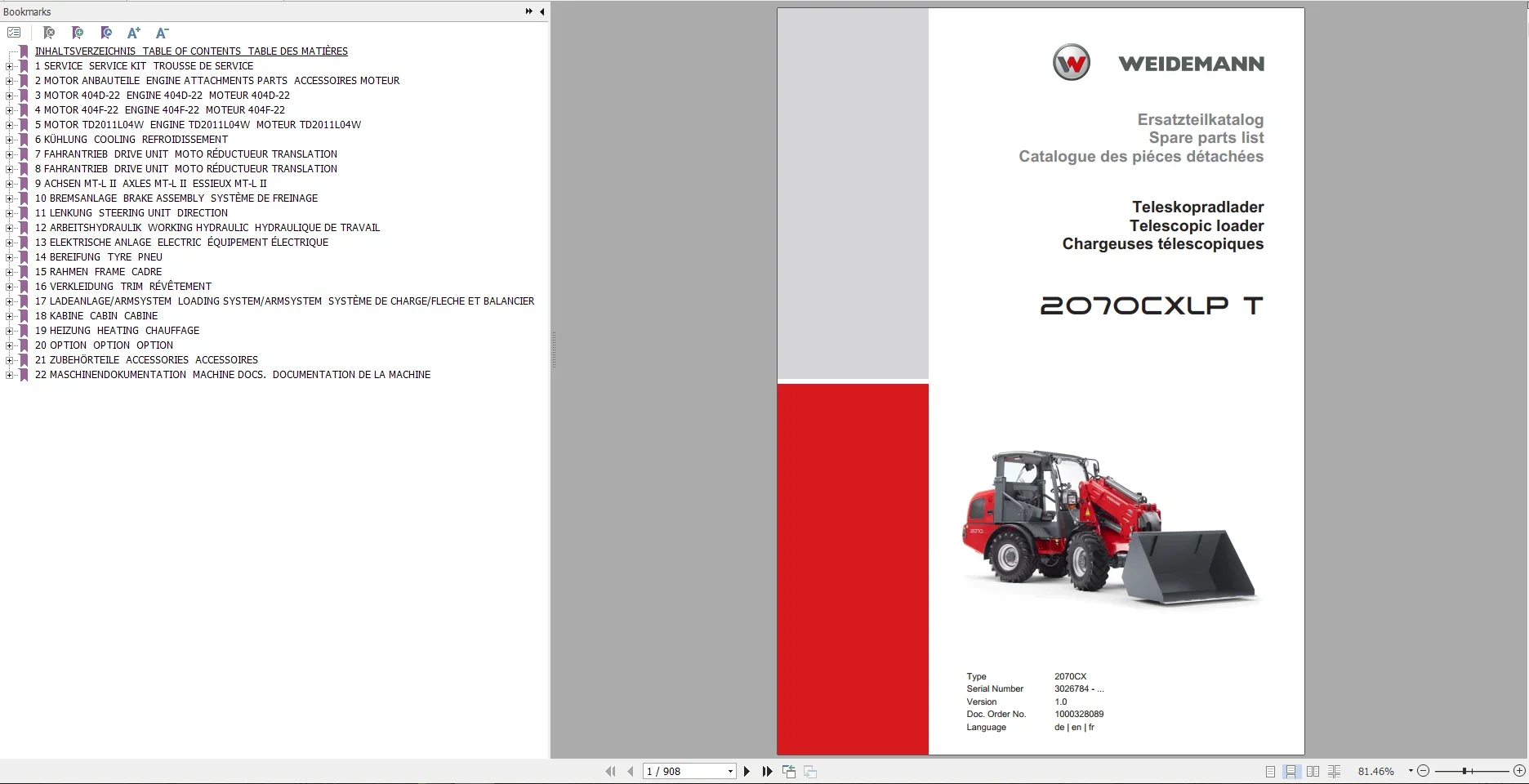Jump to the last page
Viewport: 1529px width, 784px height.
click(x=767, y=771)
